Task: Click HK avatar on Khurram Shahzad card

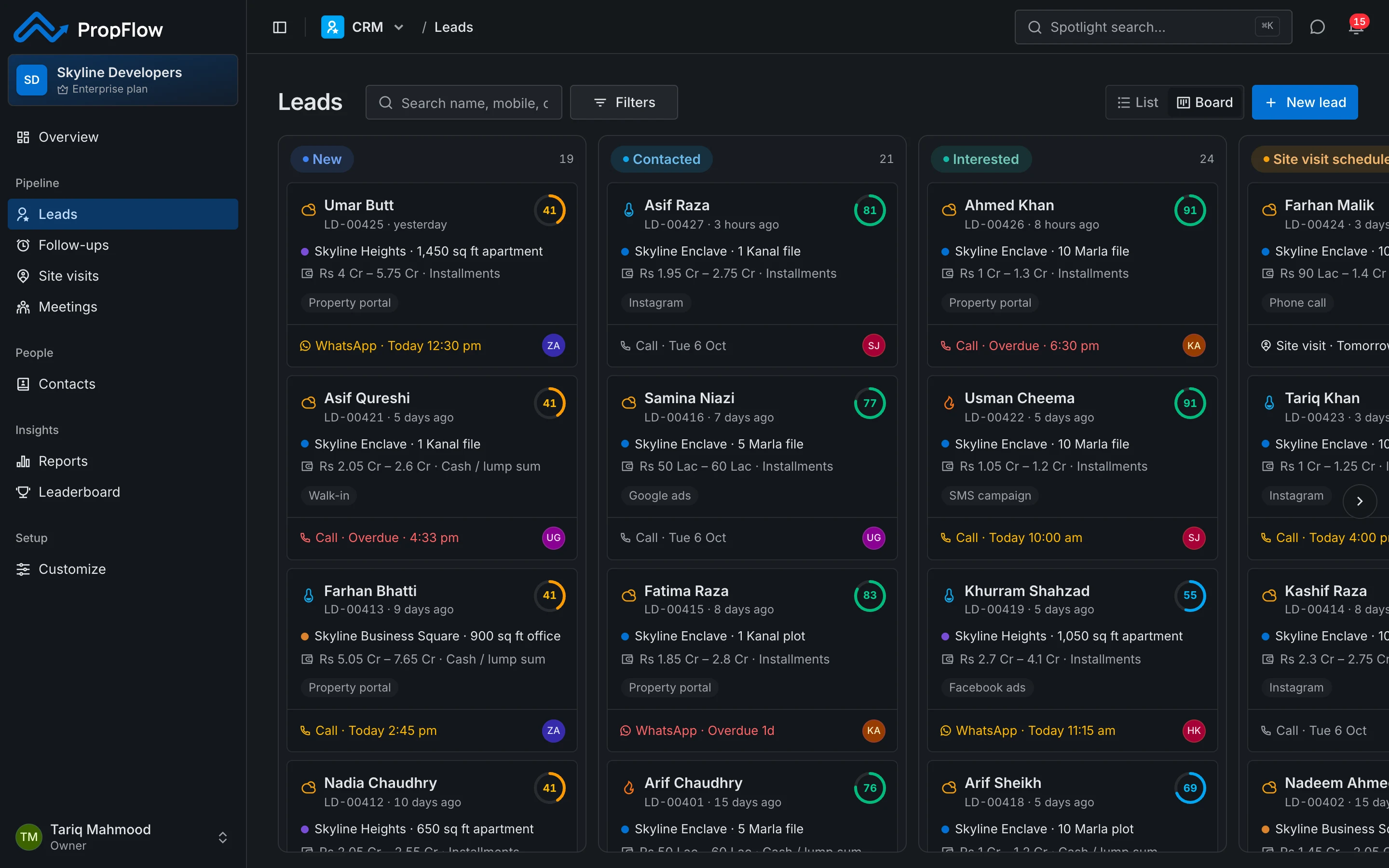Action: (x=1194, y=730)
